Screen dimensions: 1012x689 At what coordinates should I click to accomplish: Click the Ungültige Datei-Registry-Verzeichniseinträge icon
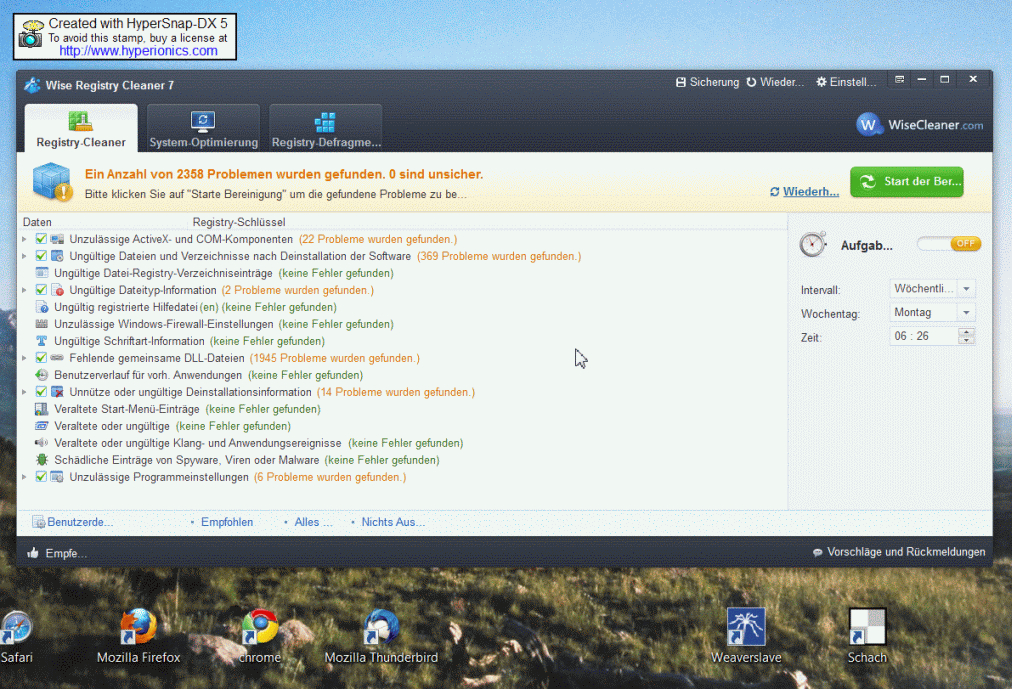coord(42,273)
